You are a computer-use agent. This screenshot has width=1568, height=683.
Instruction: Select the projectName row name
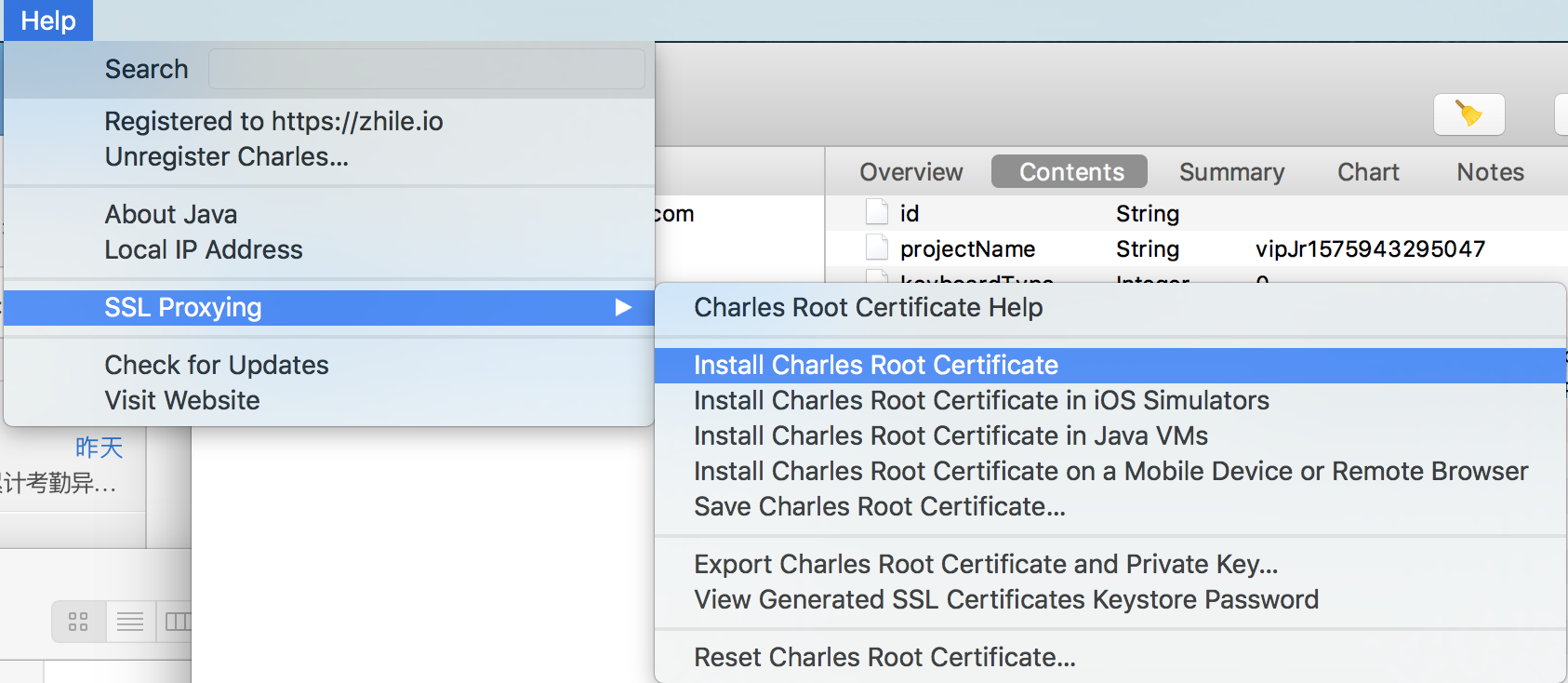click(967, 249)
